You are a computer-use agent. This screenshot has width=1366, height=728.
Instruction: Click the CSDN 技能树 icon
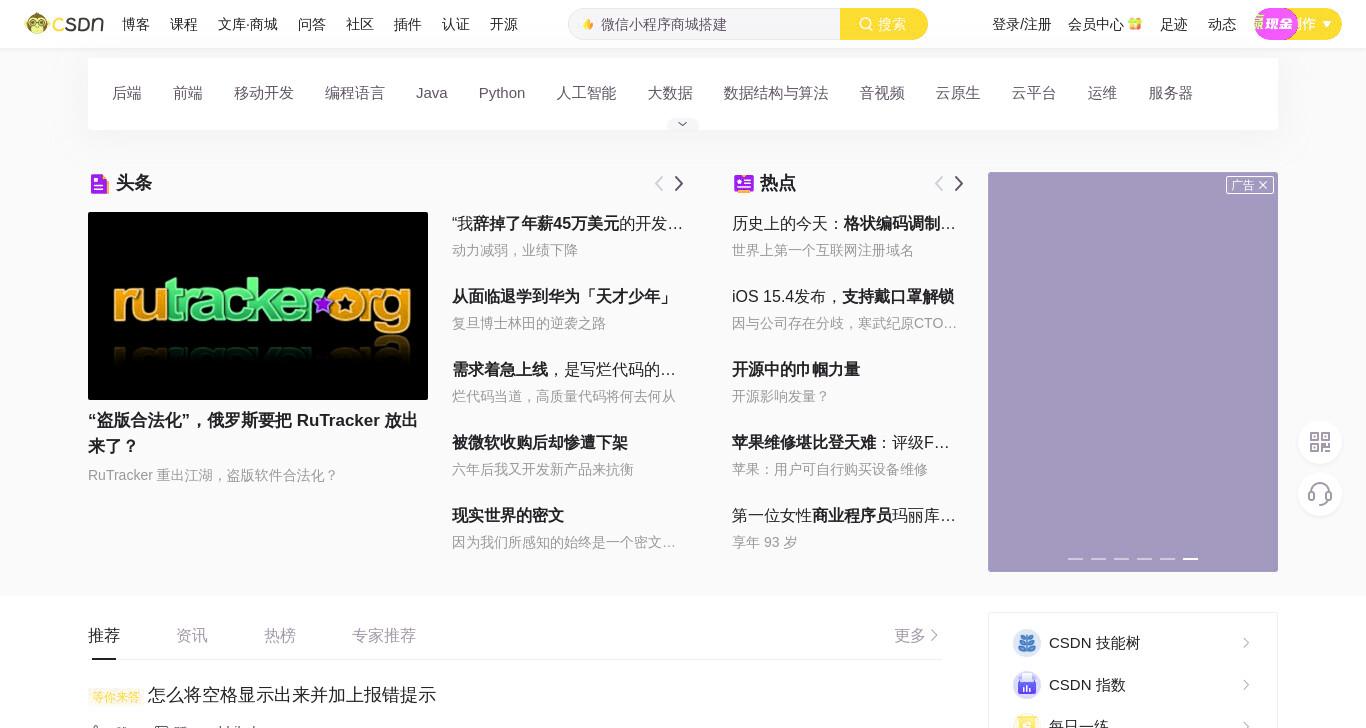tap(1027, 643)
